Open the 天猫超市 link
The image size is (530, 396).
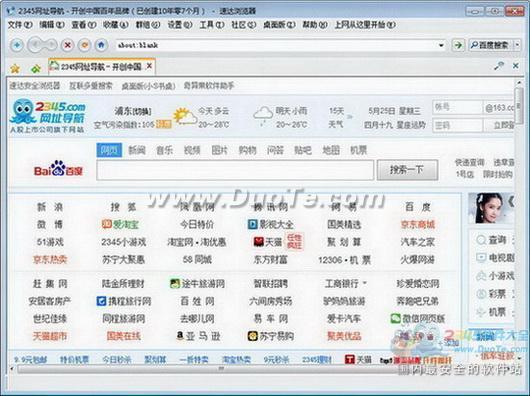click(x=50, y=336)
